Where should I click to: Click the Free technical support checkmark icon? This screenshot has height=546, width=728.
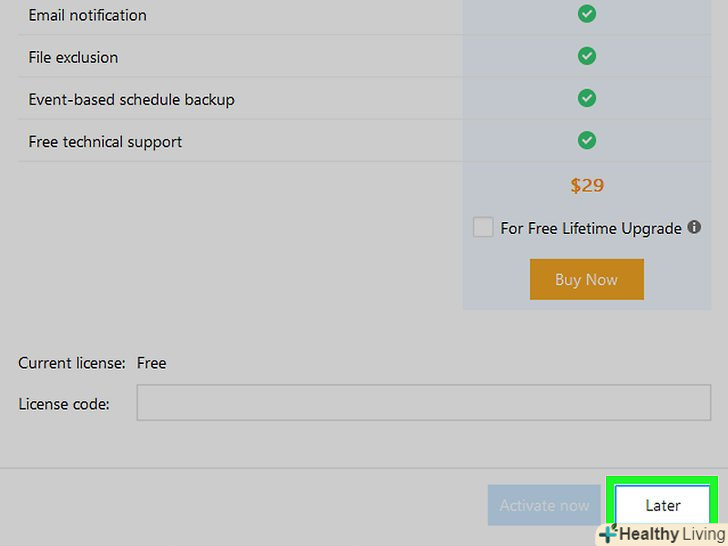point(587,141)
